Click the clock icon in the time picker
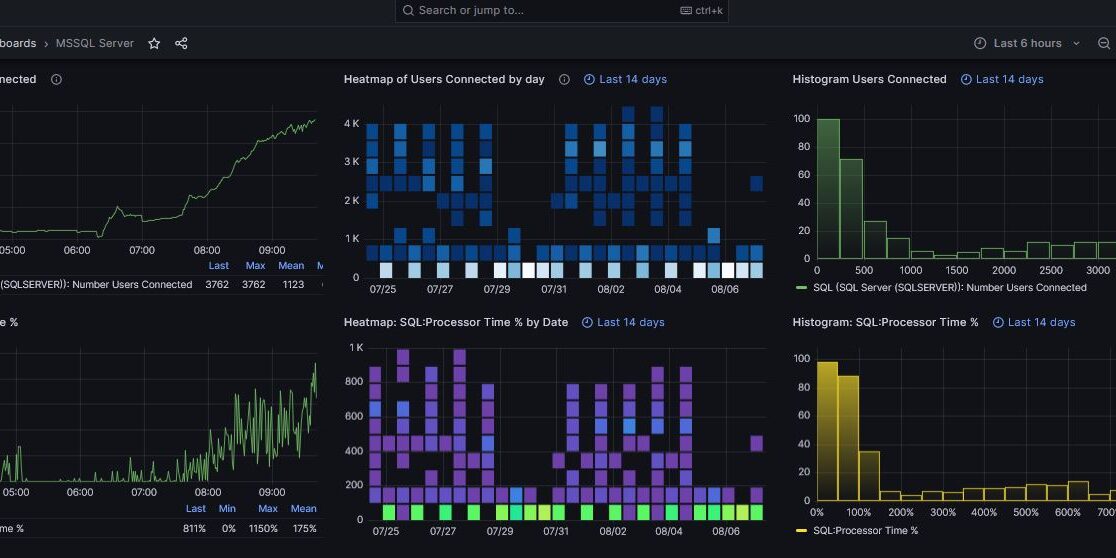 (980, 44)
